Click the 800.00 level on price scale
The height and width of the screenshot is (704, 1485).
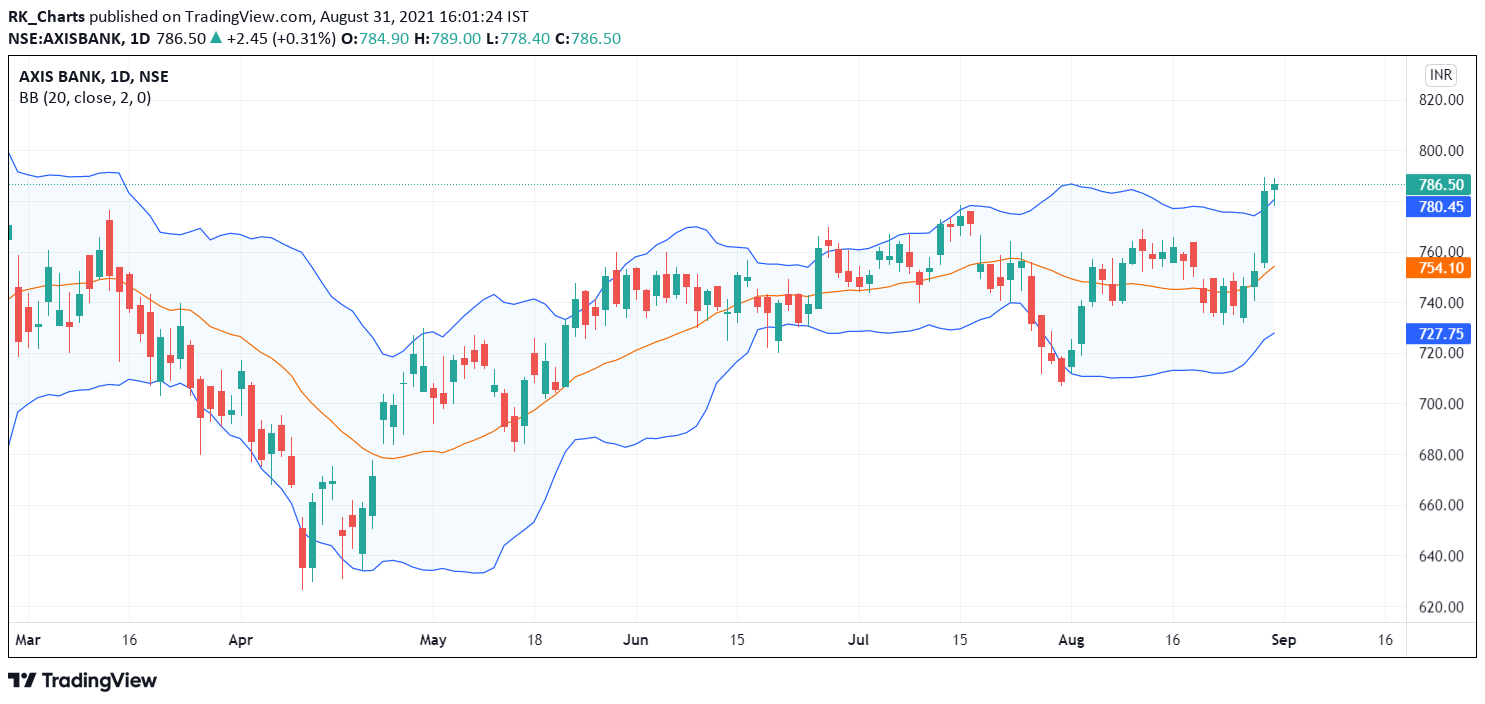1441,151
